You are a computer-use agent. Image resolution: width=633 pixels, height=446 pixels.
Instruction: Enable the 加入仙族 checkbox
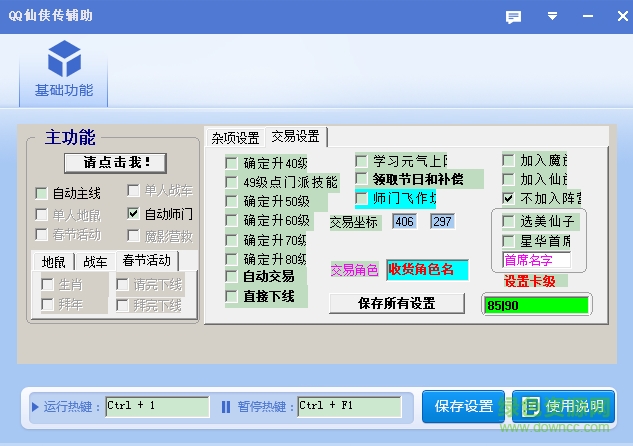click(508, 179)
